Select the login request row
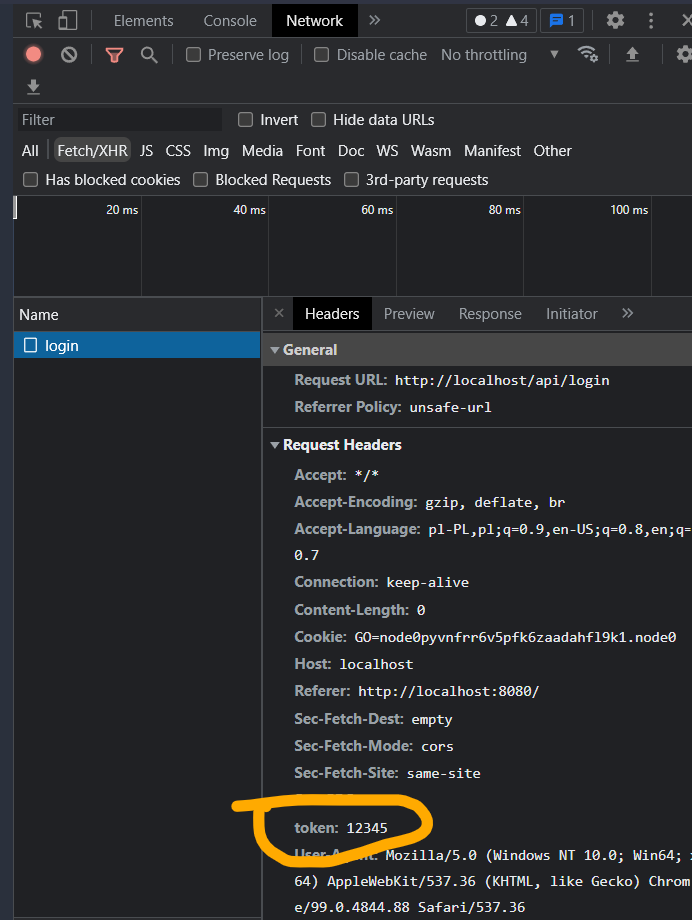The image size is (692, 920). click(62, 346)
